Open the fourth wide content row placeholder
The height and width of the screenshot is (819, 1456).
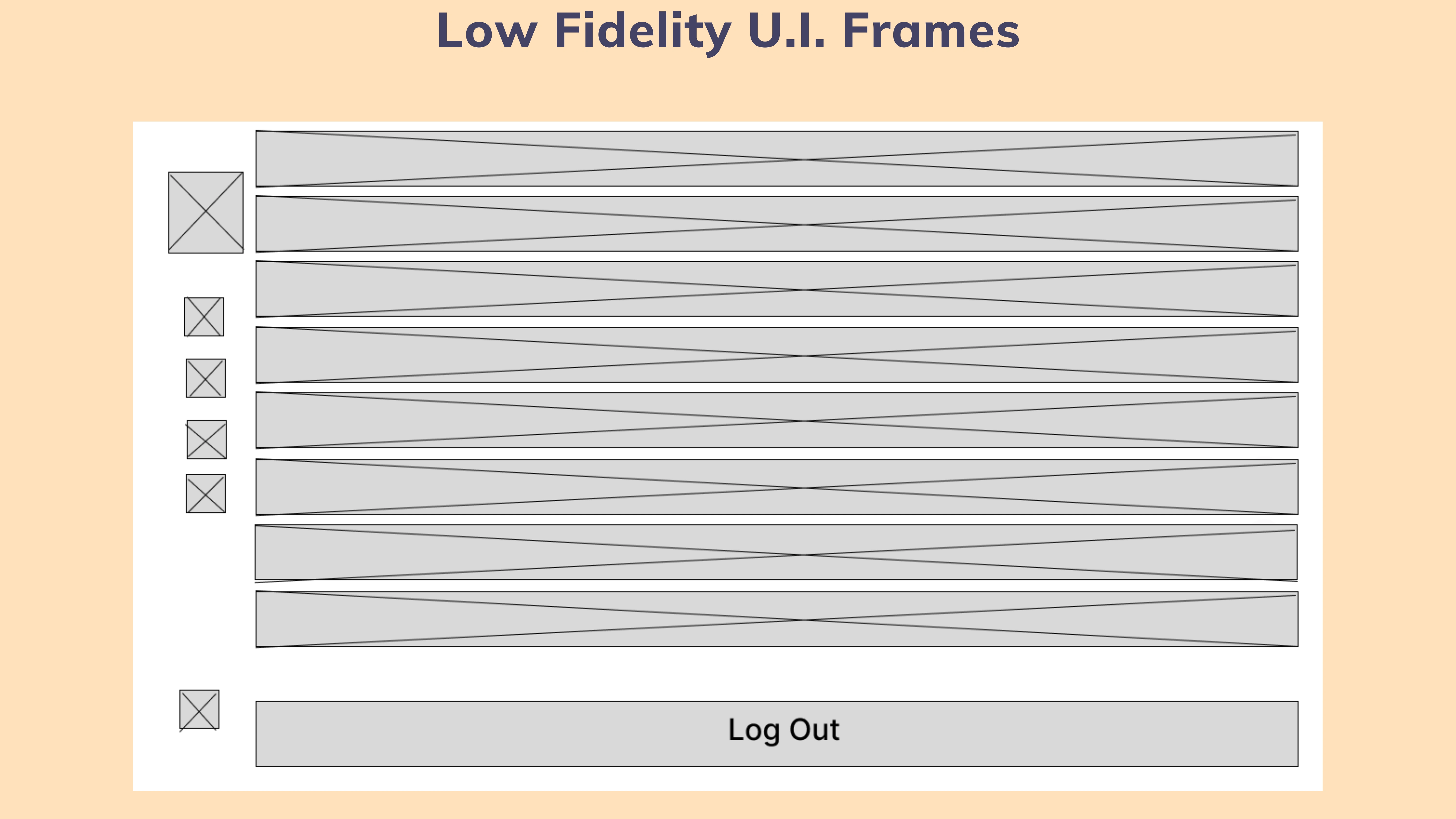777,355
